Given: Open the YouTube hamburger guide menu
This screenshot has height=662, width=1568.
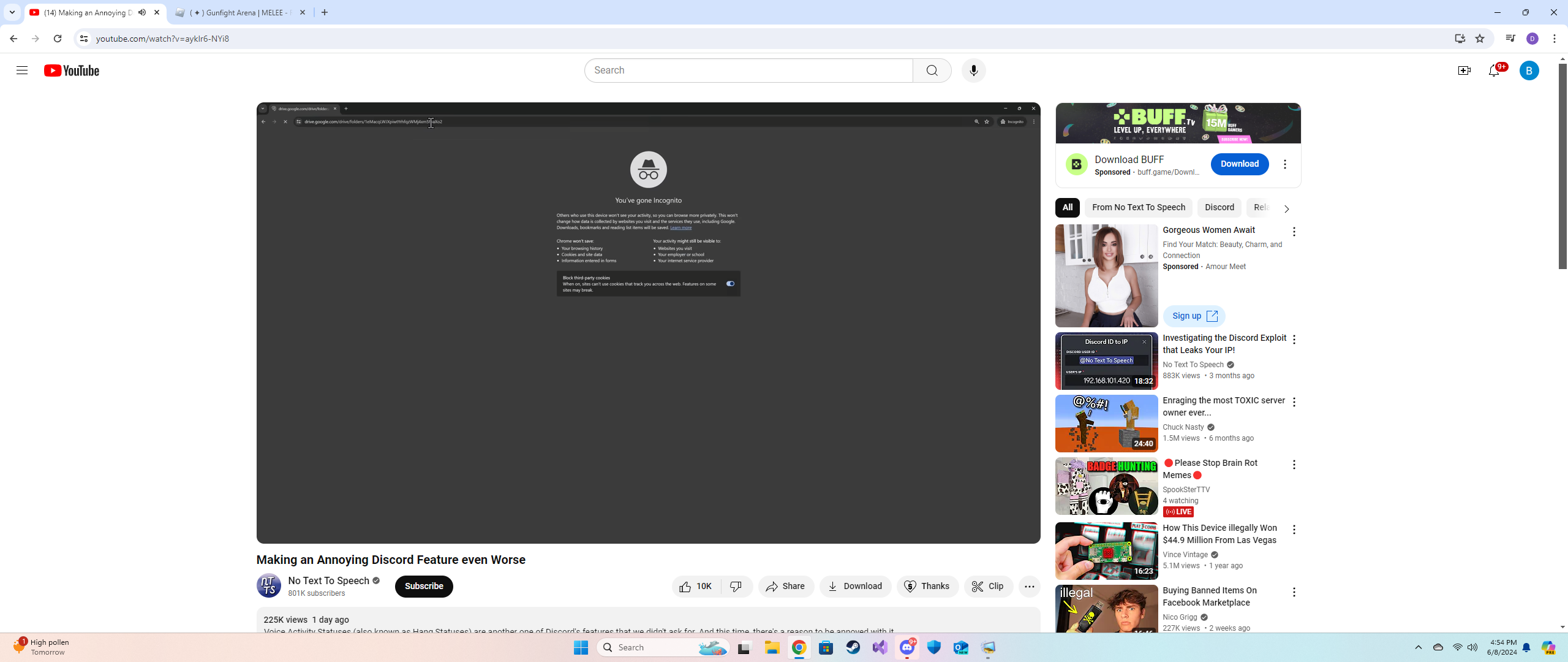Looking at the screenshot, I should pyautogui.click(x=22, y=70).
